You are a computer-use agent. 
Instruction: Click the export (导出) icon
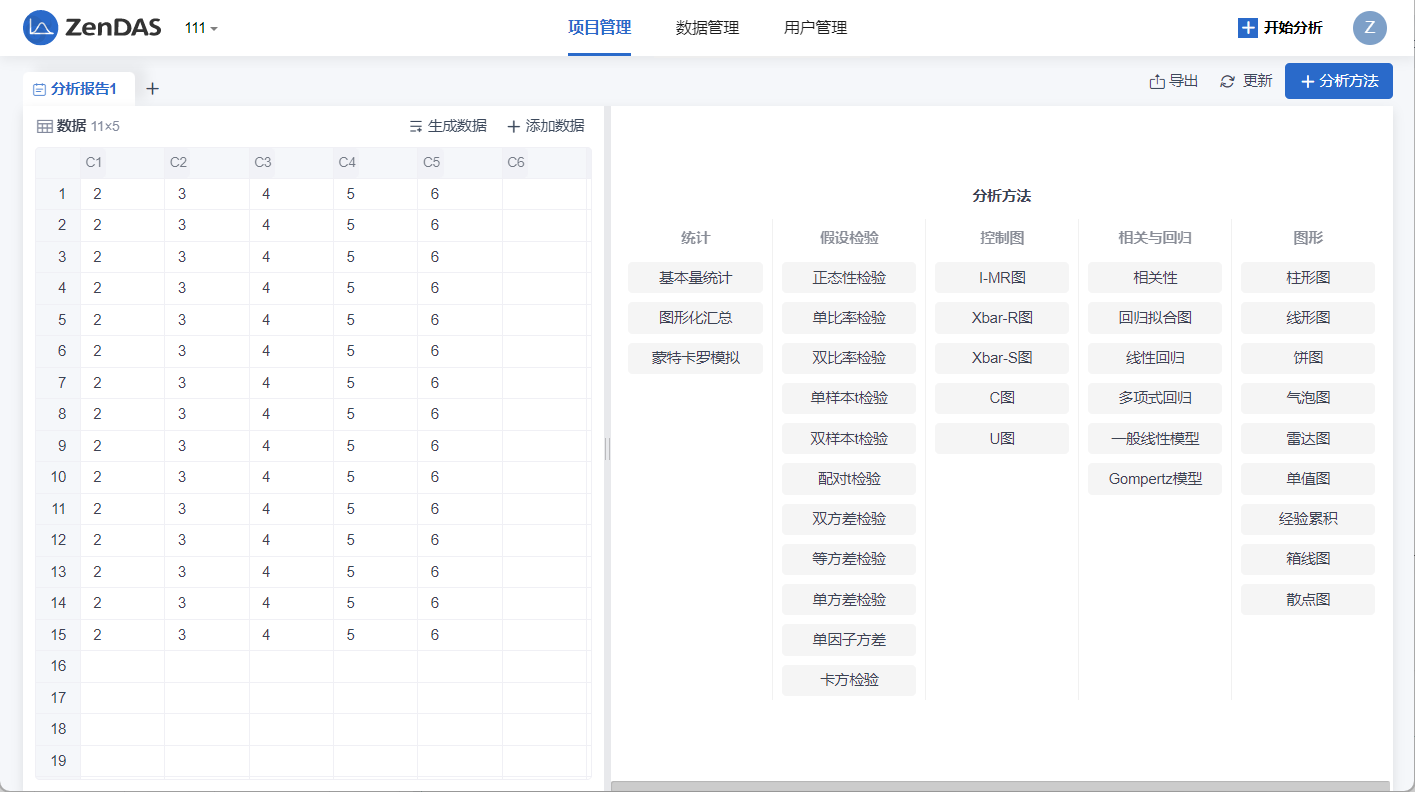(x=1157, y=81)
